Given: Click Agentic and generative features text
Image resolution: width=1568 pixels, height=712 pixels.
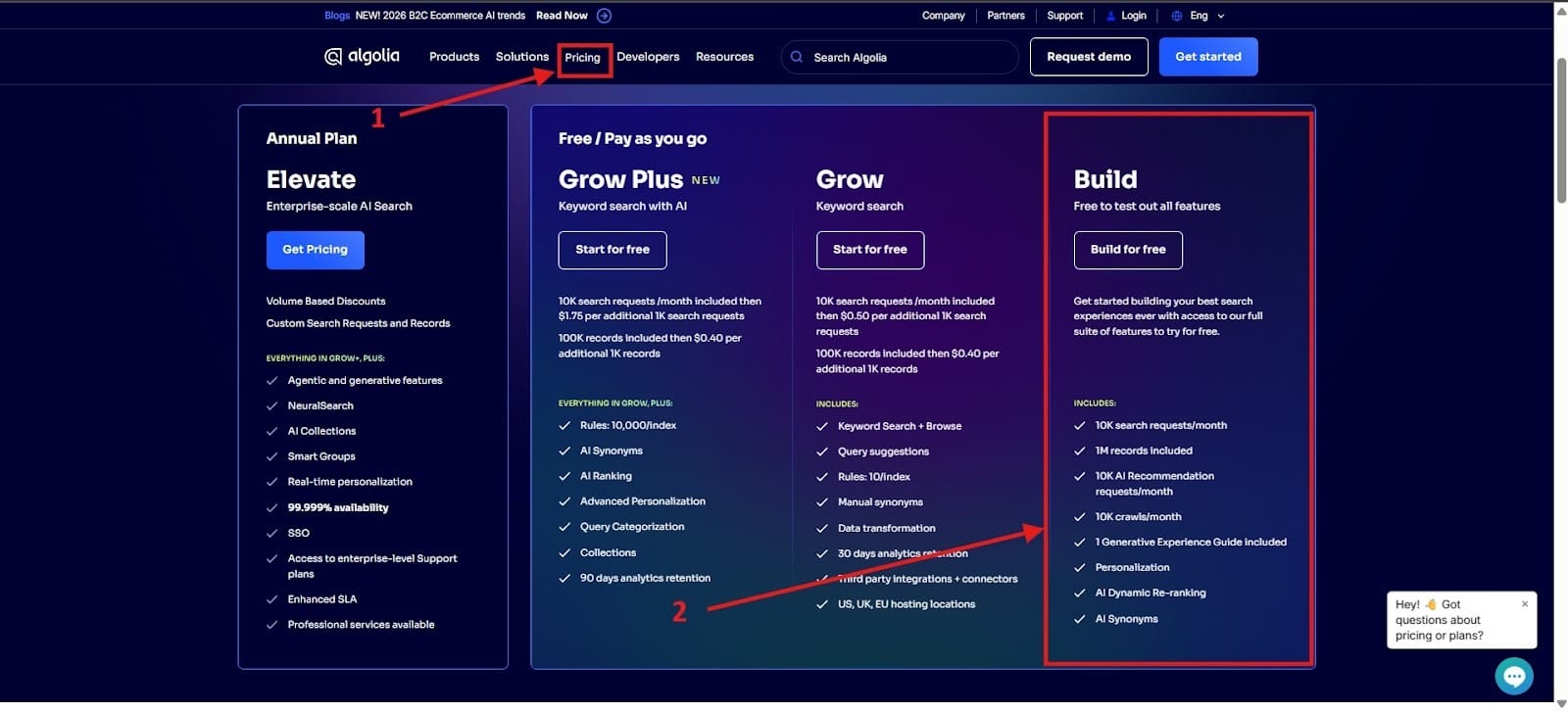Looking at the screenshot, I should pos(365,380).
